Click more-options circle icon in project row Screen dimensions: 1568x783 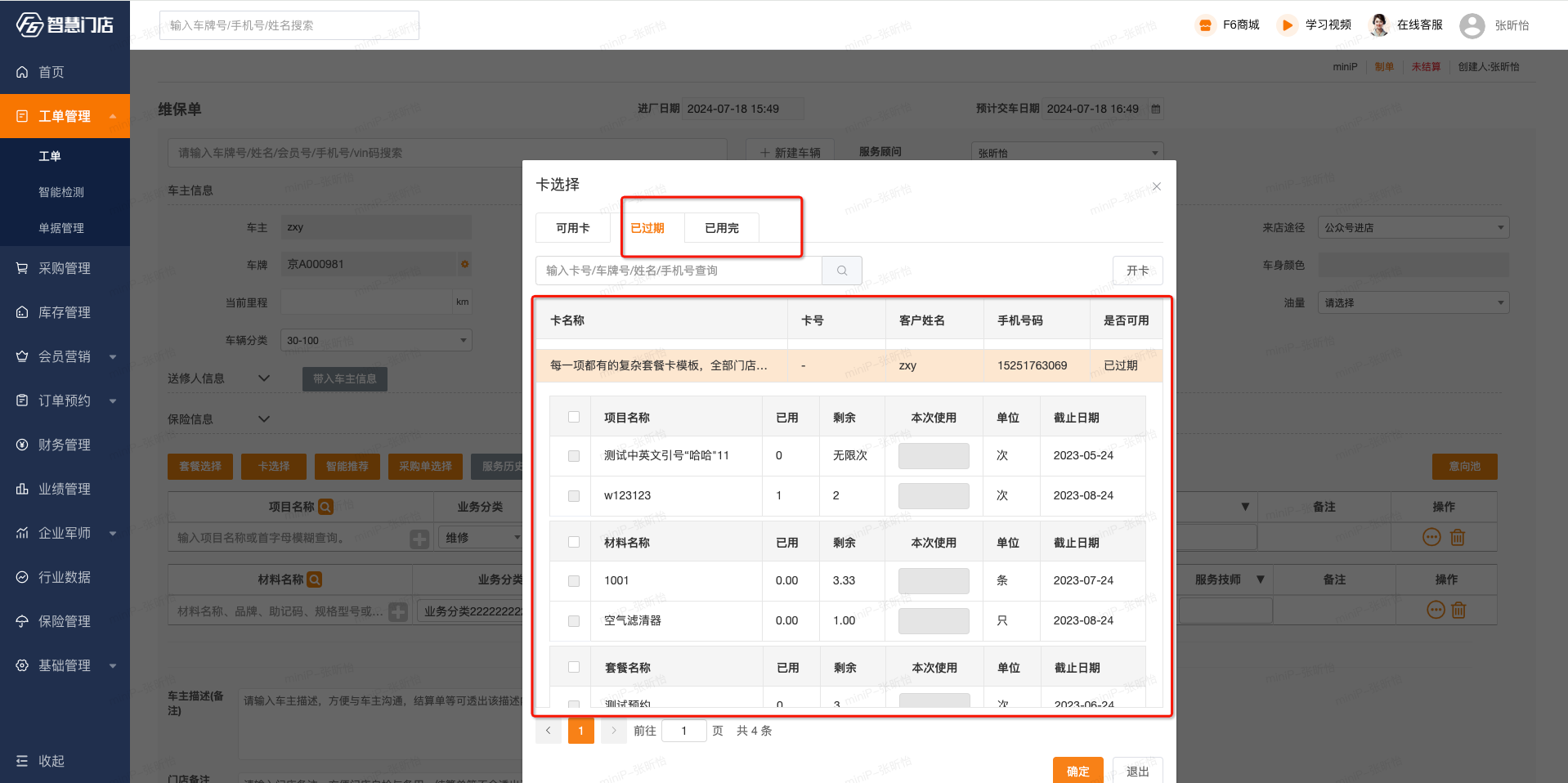pos(1431,537)
